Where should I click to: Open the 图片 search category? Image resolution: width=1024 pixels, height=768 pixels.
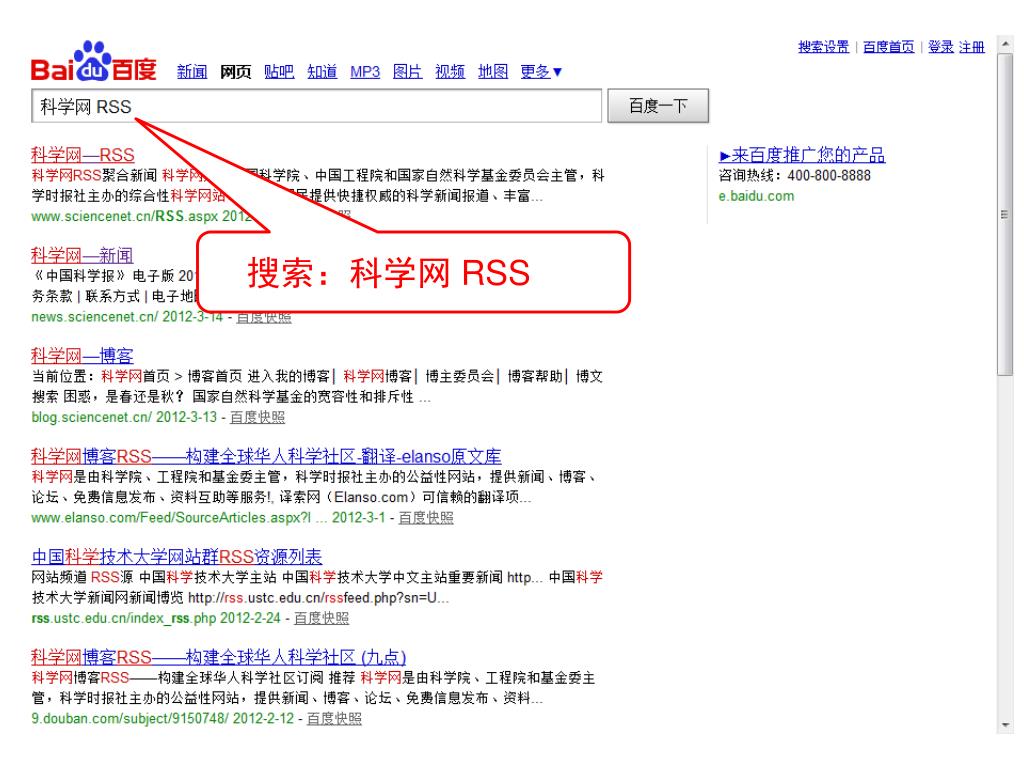tap(407, 71)
